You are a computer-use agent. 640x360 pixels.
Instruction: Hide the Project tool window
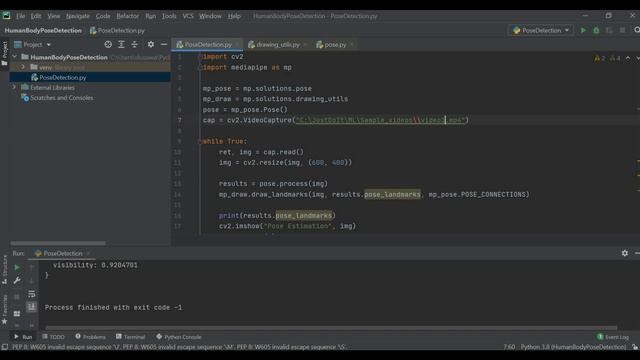coord(164,44)
